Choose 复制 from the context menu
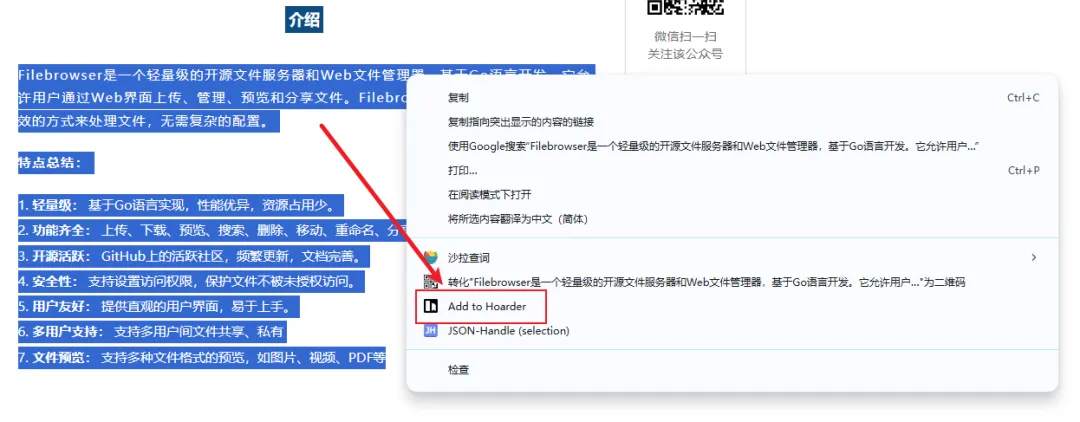 (x=458, y=98)
